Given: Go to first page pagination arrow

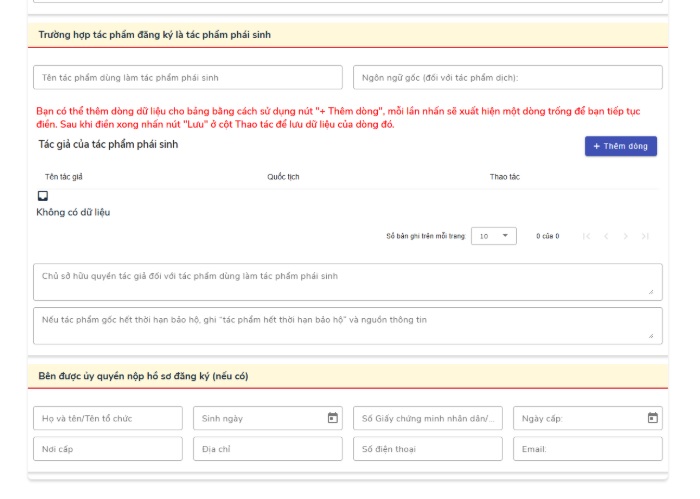Looking at the screenshot, I should pos(586,236).
